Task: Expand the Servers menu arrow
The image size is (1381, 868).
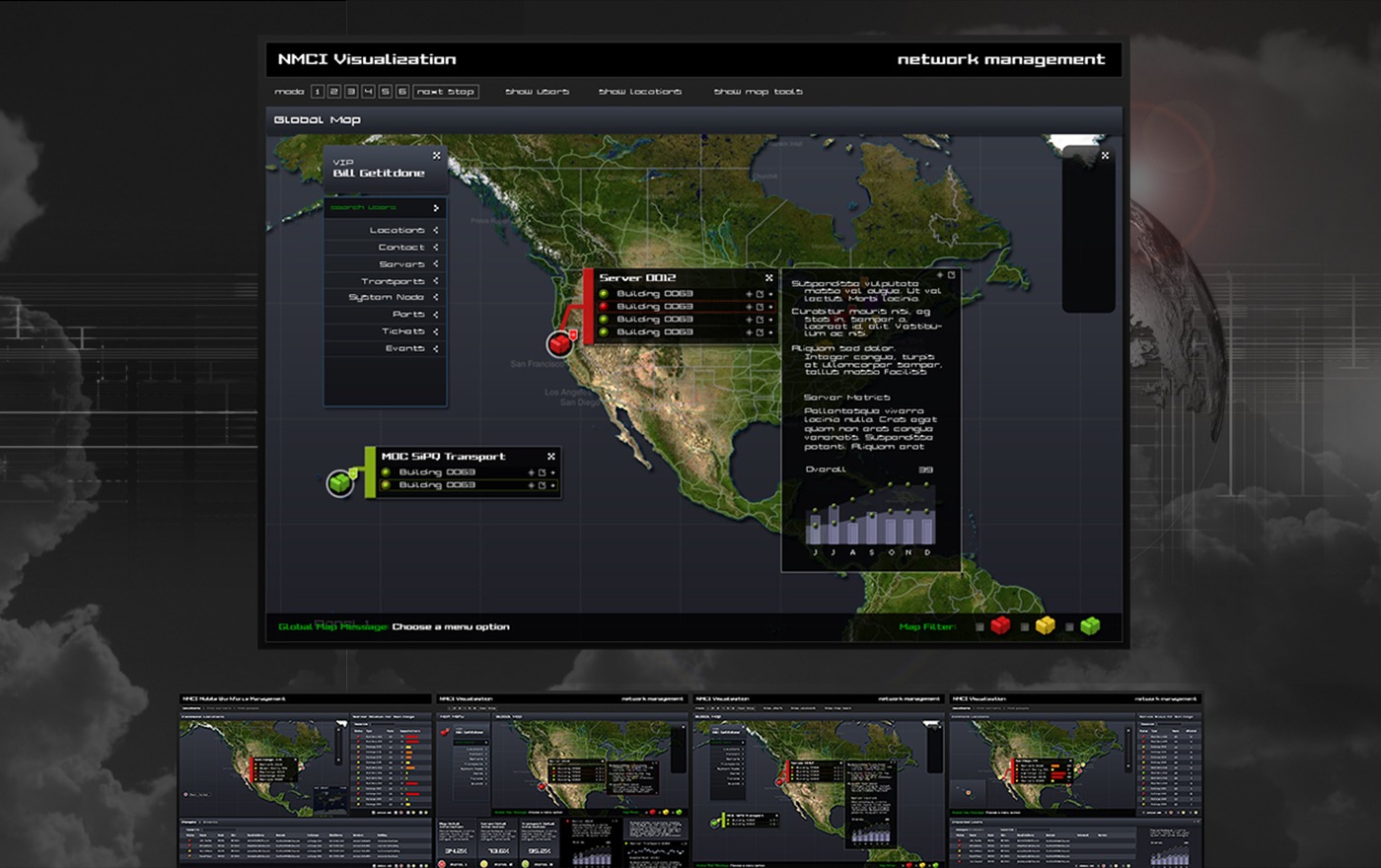Action: tap(436, 264)
